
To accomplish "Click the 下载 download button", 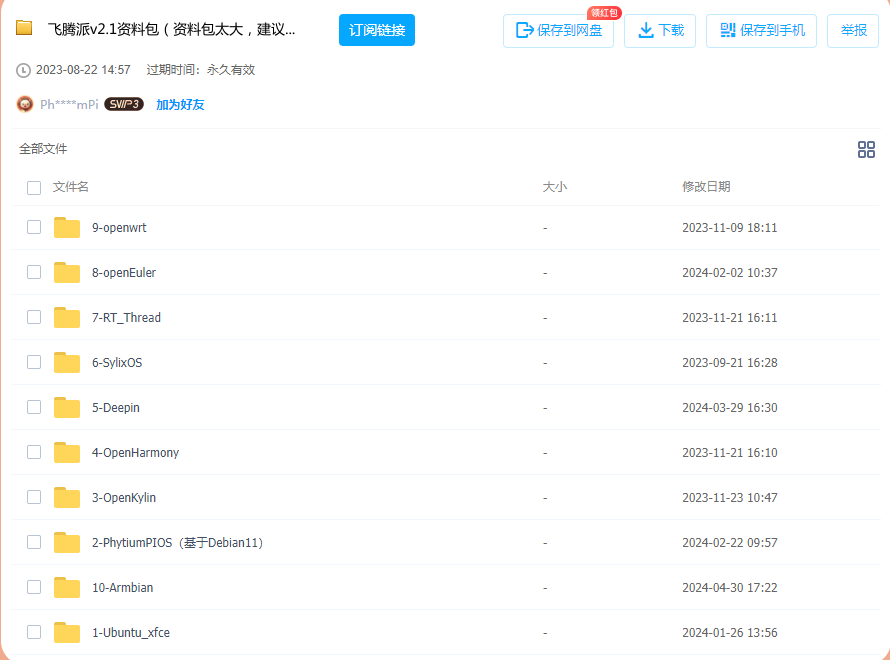I will [x=660, y=31].
